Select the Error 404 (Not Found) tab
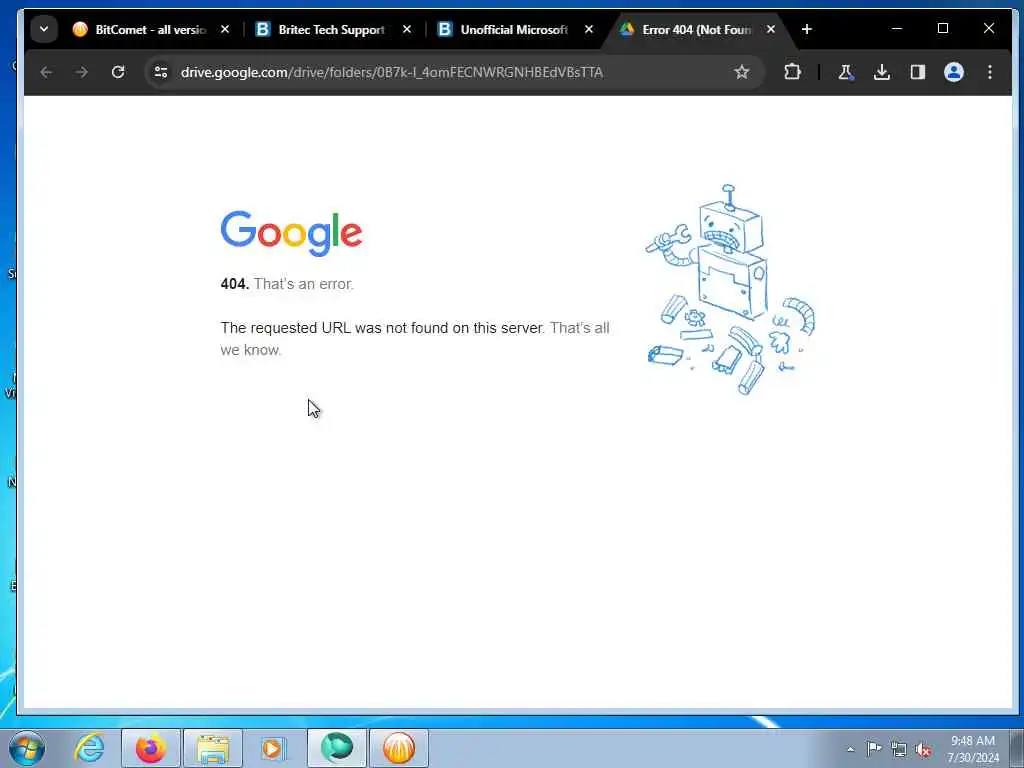1024x768 pixels. pos(696,29)
